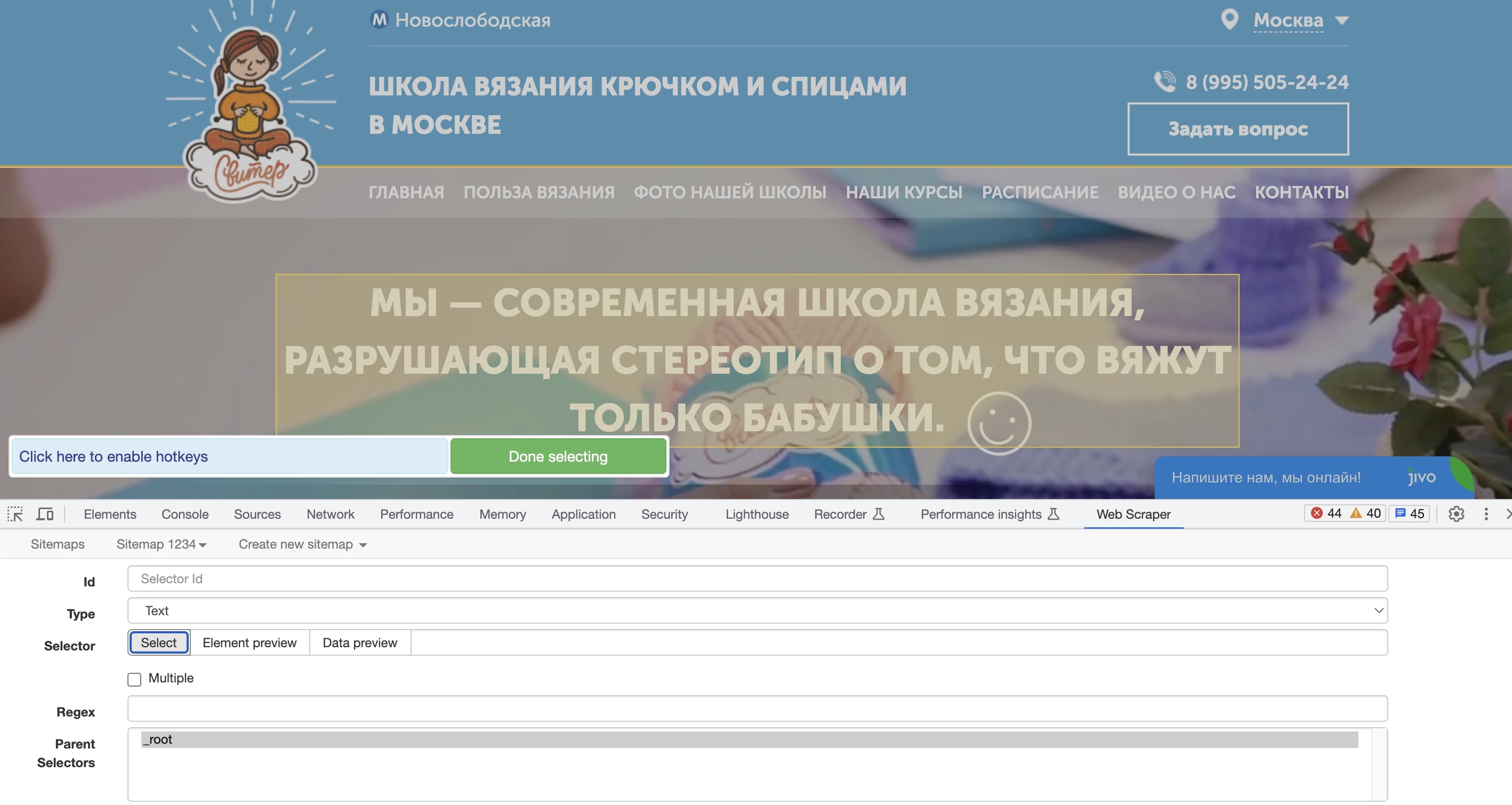
Task: Open the РАСПИСАНИЕ menu item
Action: [x=1041, y=192]
